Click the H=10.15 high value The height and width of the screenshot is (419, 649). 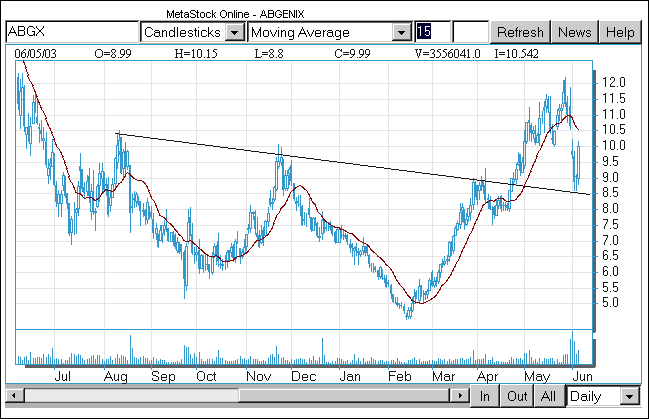click(x=196, y=54)
